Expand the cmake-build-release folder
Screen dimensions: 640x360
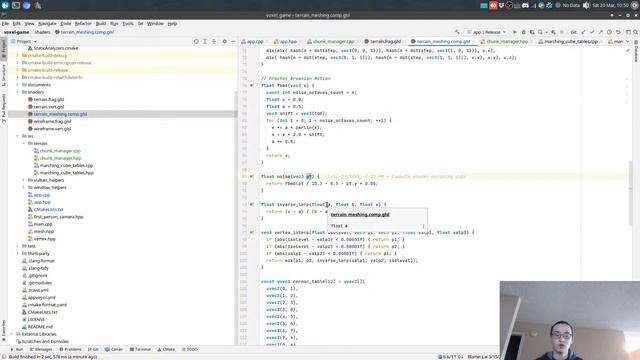pos(18,70)
